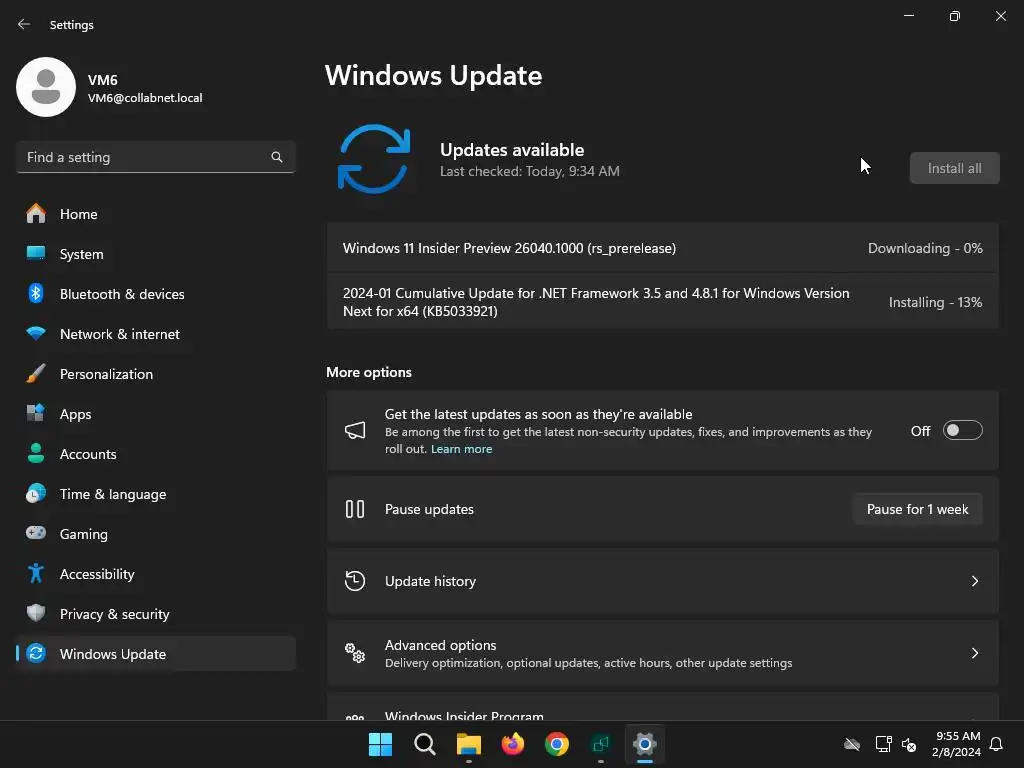Click the Privacy & security shield icon
The height and width of the screenshot is (768, 1024).
tap(36, 613)
